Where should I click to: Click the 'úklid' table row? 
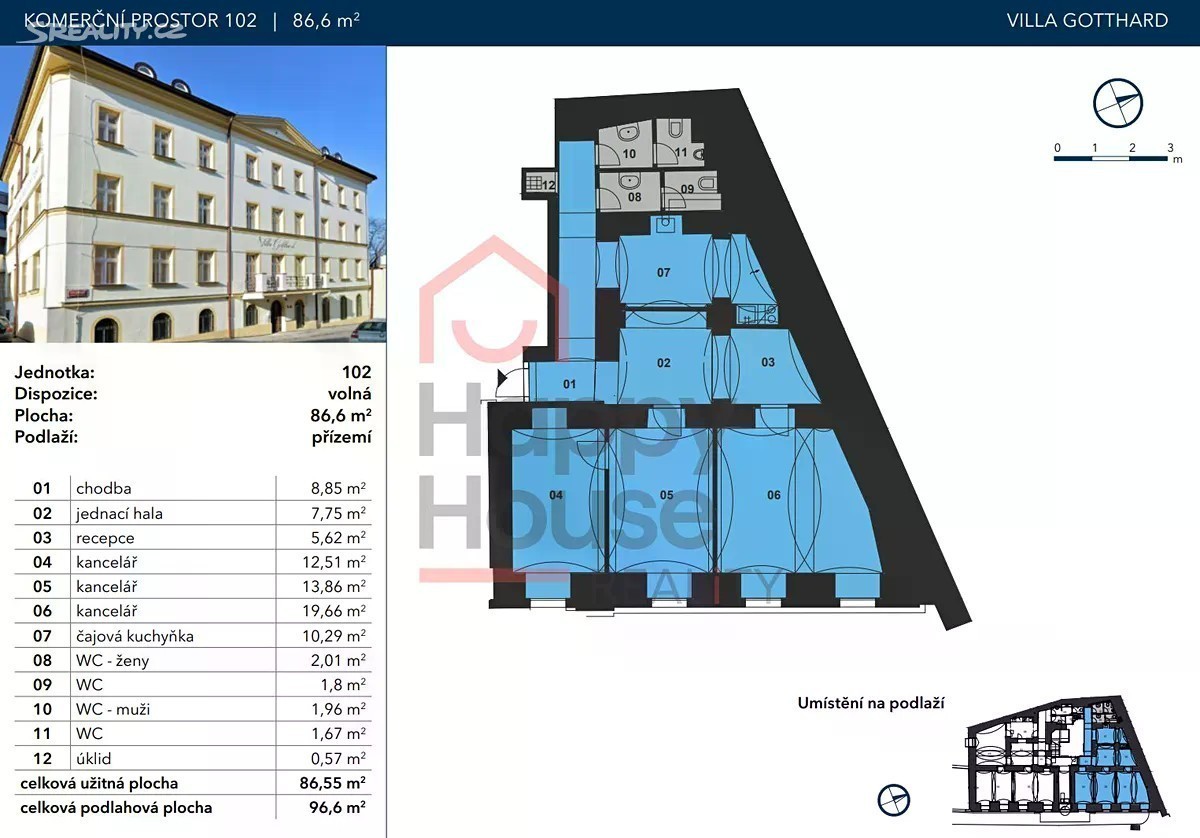tap(193, 758)
